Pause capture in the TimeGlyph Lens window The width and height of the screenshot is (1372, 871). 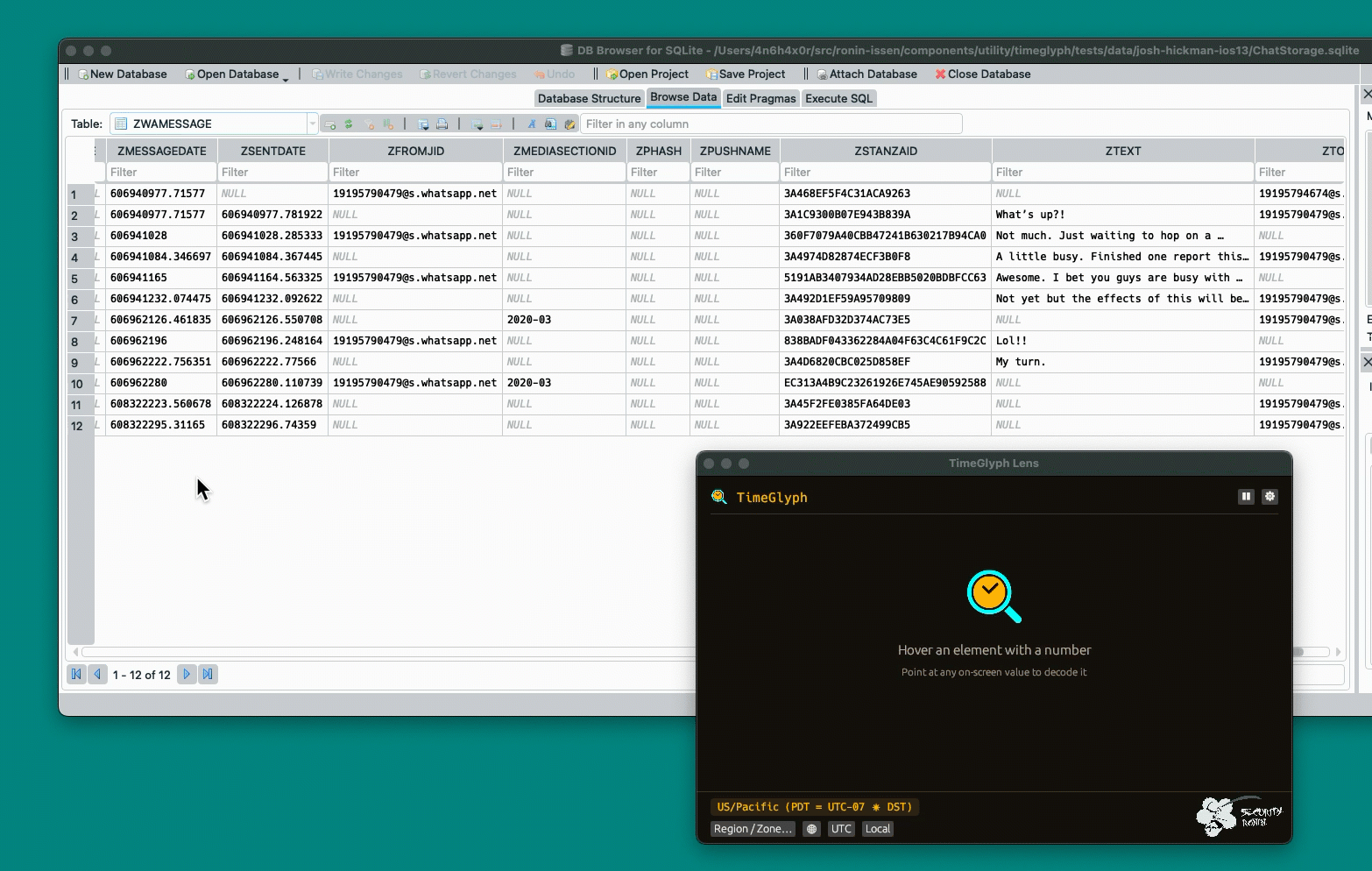click(1246, 497)
